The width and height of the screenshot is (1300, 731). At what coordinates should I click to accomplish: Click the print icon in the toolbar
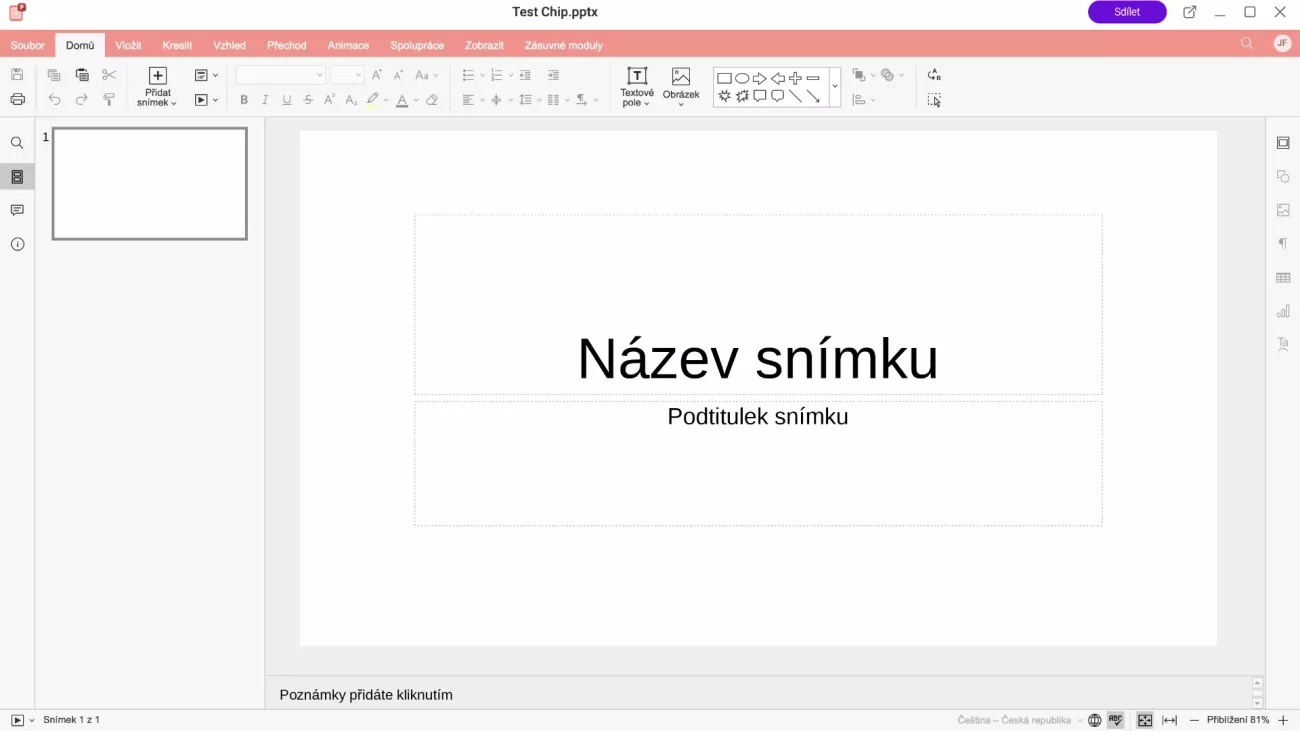point(17,99)
